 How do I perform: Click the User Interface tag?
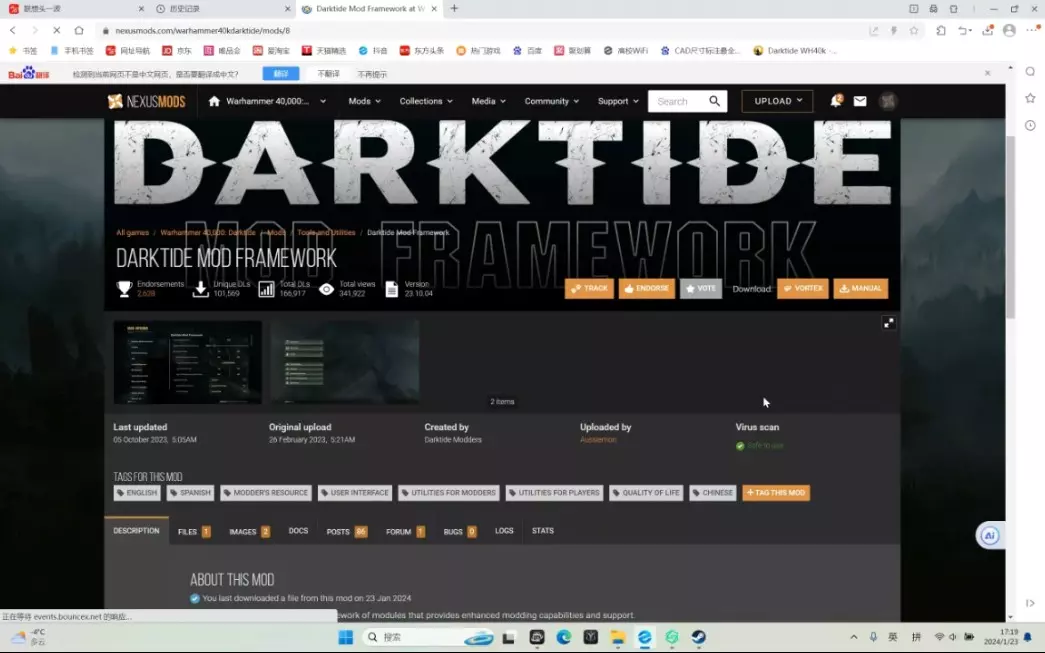[355, 493]
